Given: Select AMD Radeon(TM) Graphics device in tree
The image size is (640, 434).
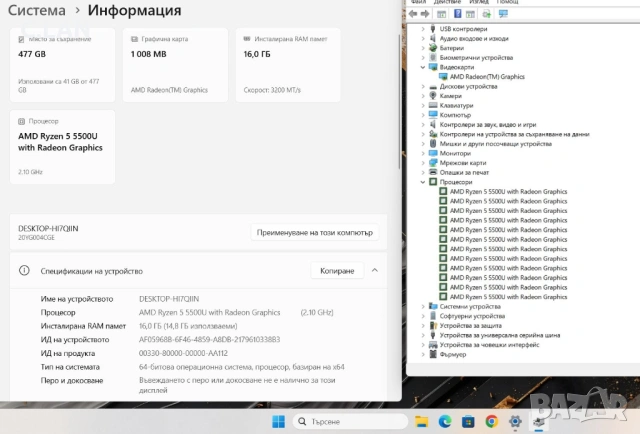Looking at the screenshot, I should (x=486, y=77).
